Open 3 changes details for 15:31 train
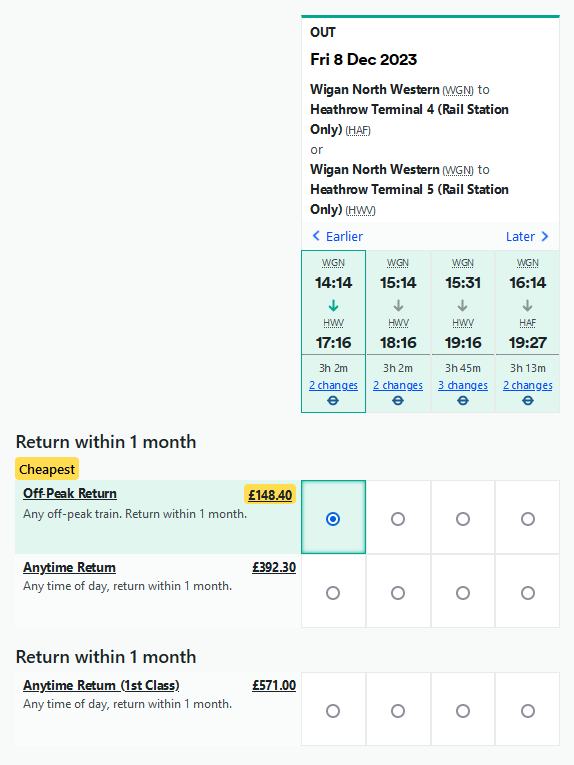574x765 pixels. coord(463,385)
